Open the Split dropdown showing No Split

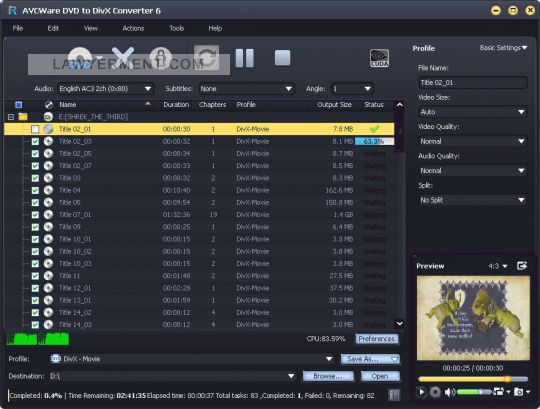coord(472,200)
